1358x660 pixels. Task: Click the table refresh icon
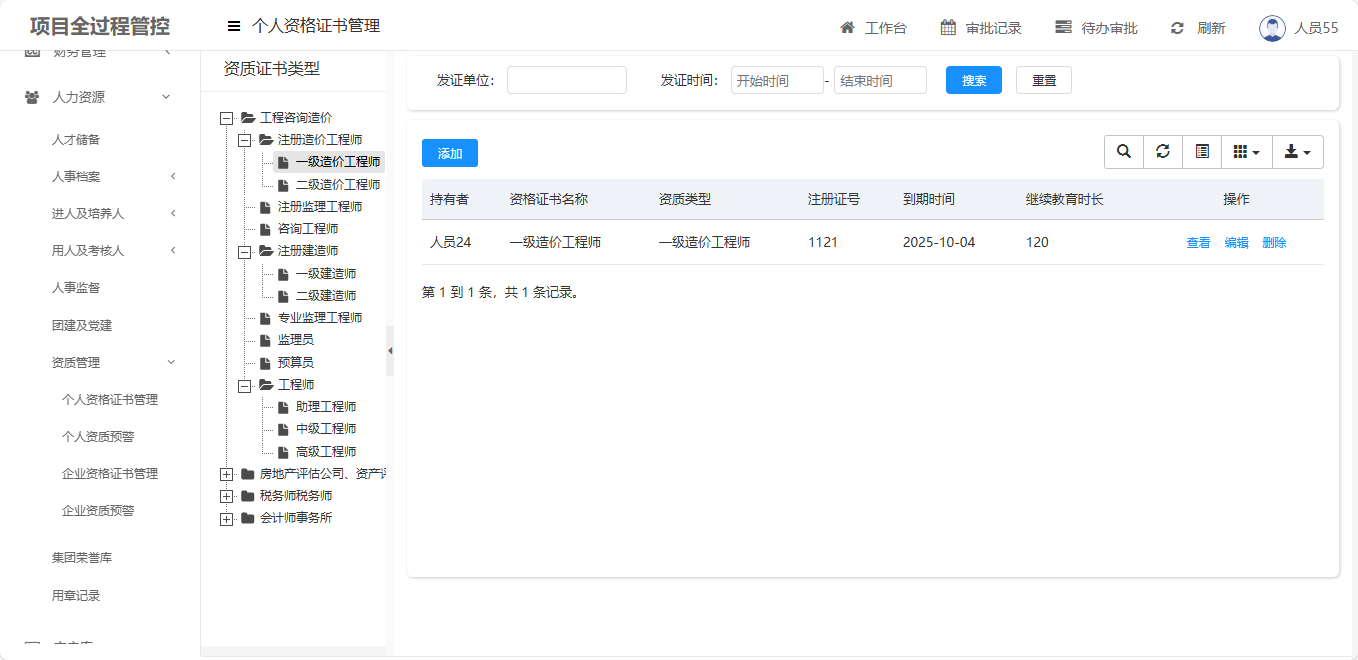pos(1163,152)
